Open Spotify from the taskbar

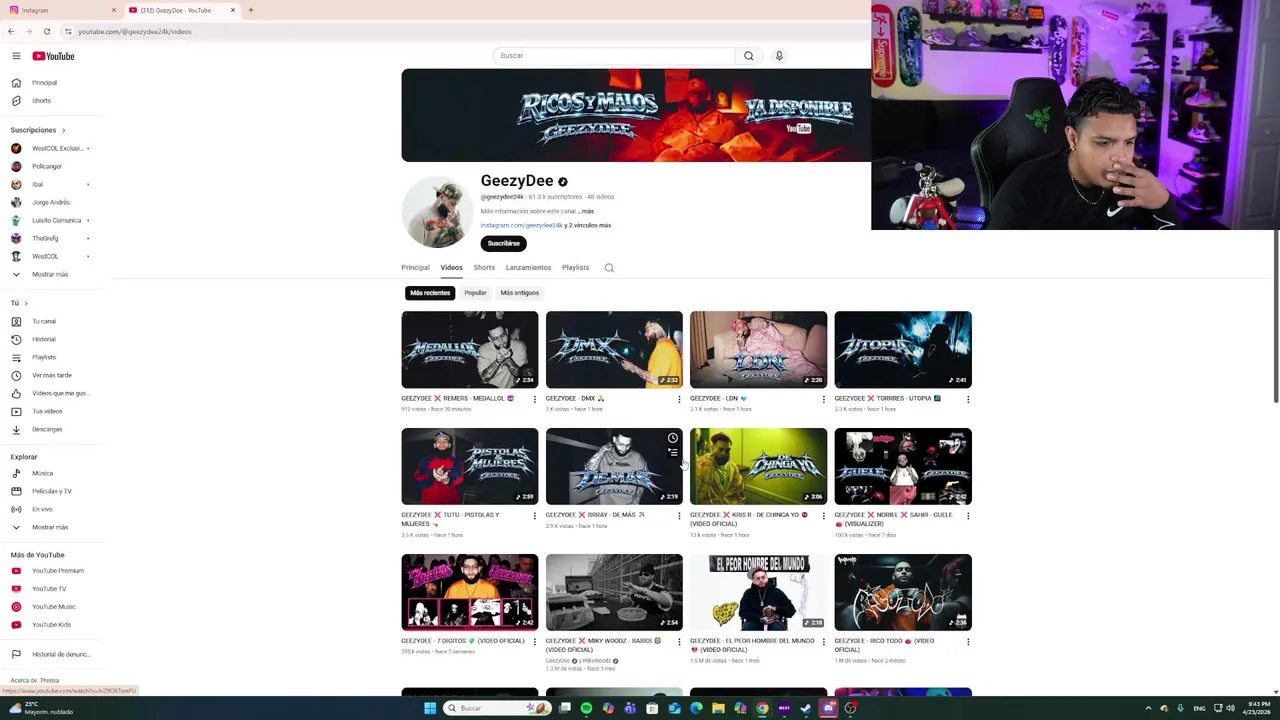pyautogui.click(x=586, y=708)
